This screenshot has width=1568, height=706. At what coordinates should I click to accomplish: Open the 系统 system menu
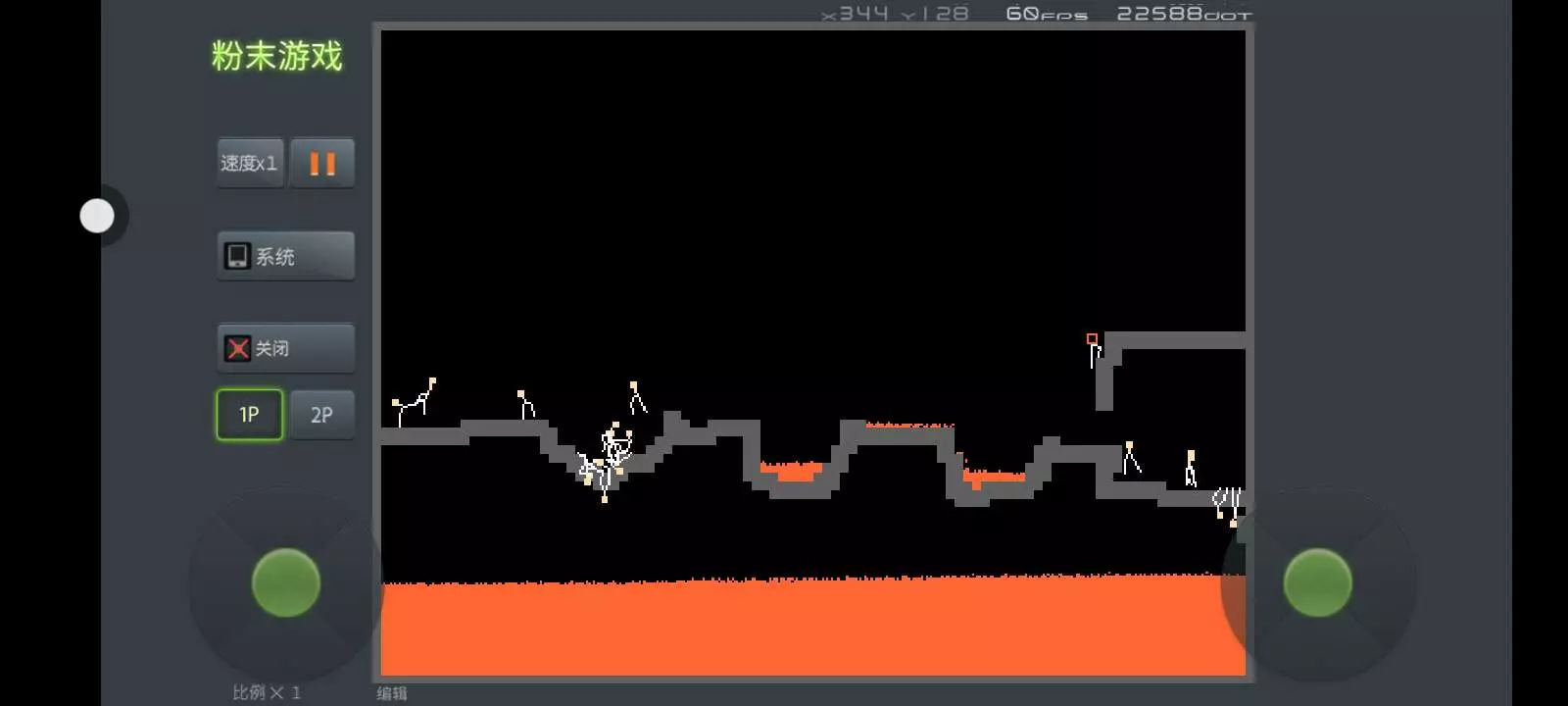pyautogui.click(x=285, y=256)
